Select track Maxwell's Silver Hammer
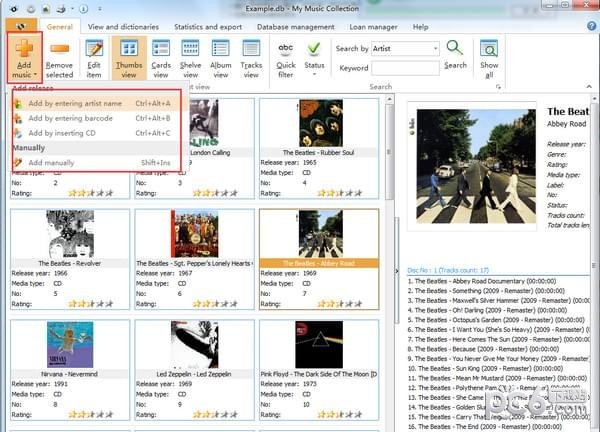 pyautogui.click(x=499, y=301)
